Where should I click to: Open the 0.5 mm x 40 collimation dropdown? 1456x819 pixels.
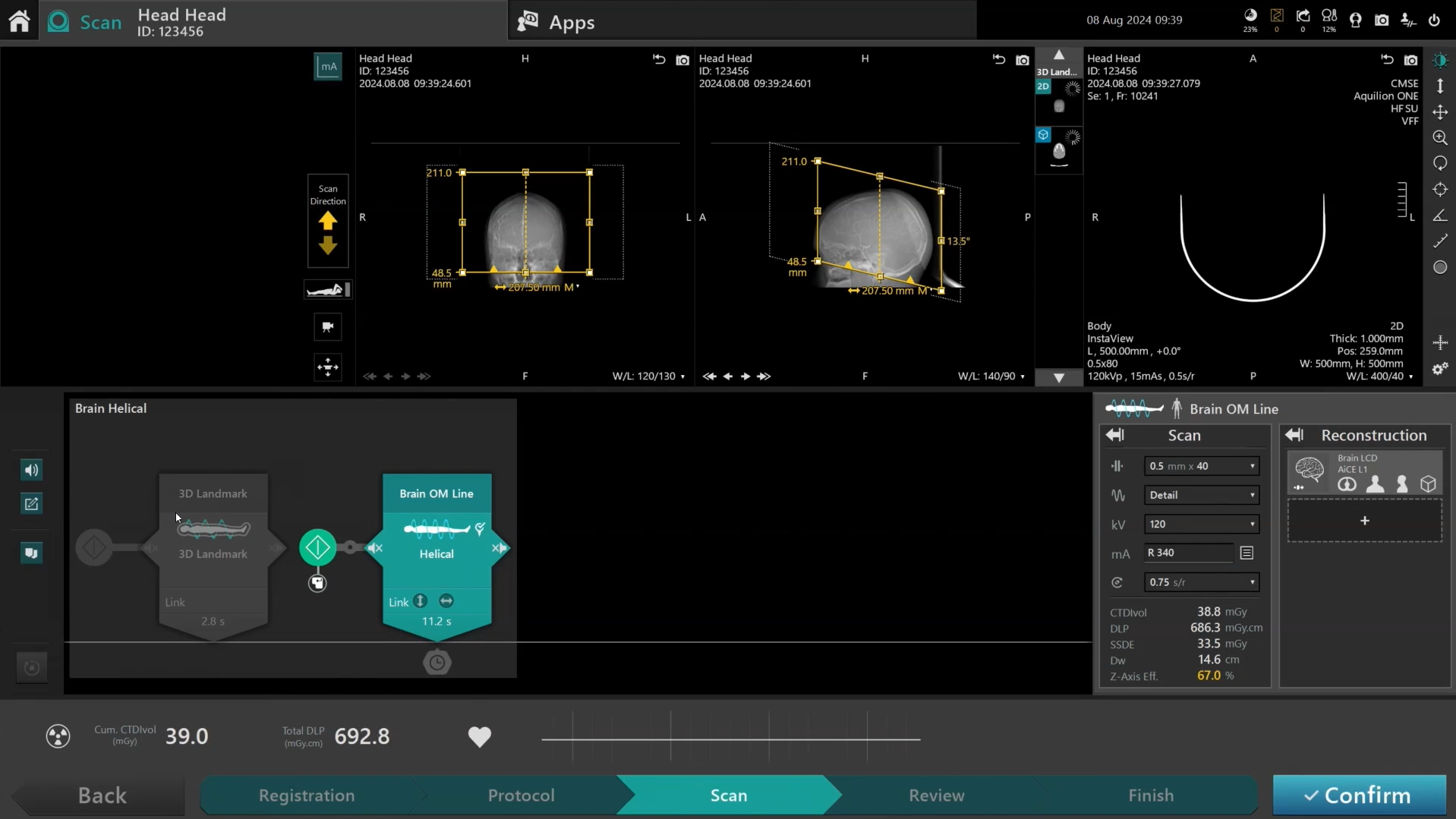[1202, 466]
